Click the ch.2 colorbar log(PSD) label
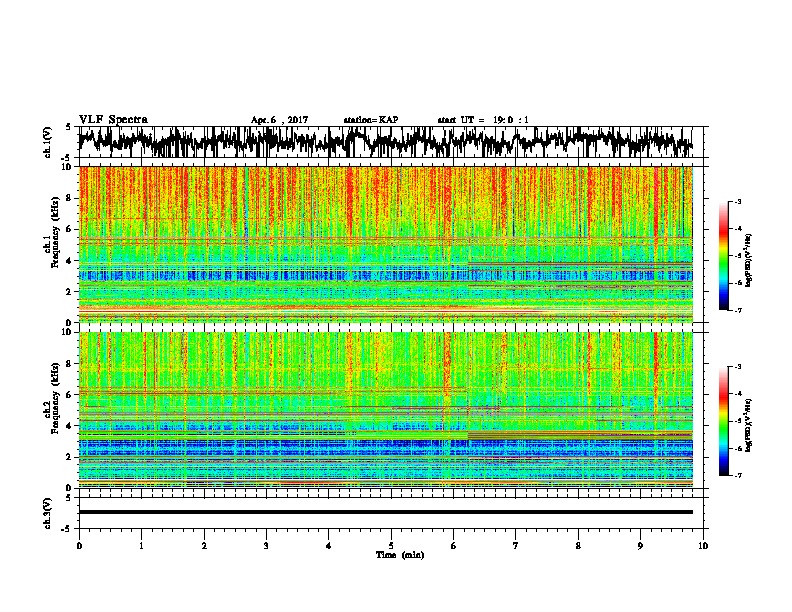The image size is (792, 612). [x=749, y=425]
